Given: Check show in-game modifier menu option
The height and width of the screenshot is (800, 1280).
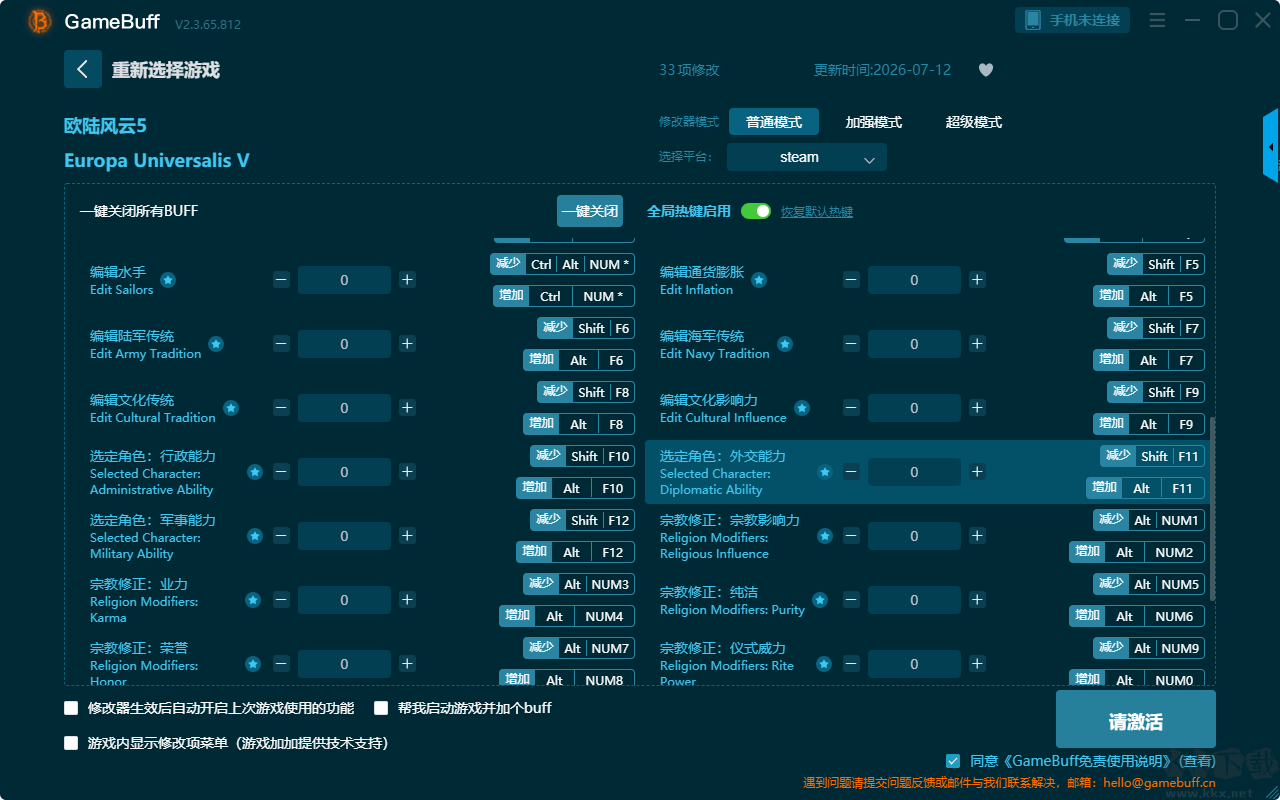Looking at the screenshot, I should [x=71, y=743].
